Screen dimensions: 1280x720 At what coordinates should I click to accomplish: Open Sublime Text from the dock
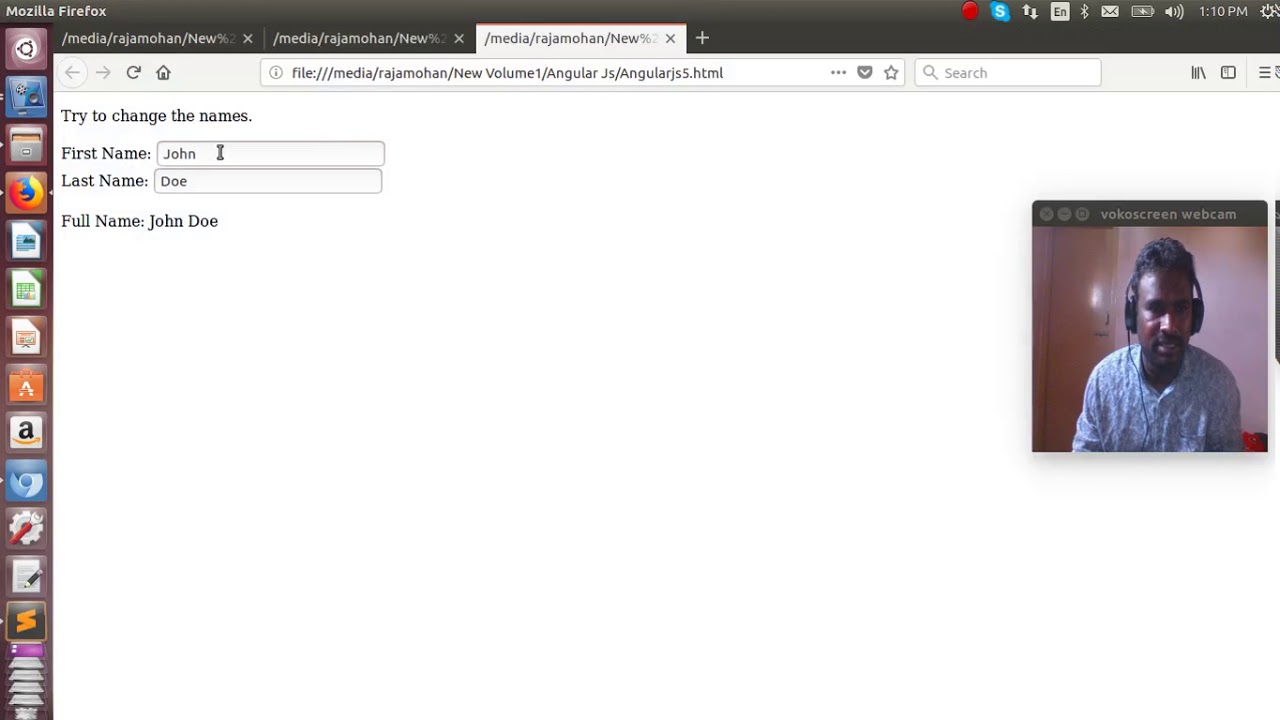[26, 622]
